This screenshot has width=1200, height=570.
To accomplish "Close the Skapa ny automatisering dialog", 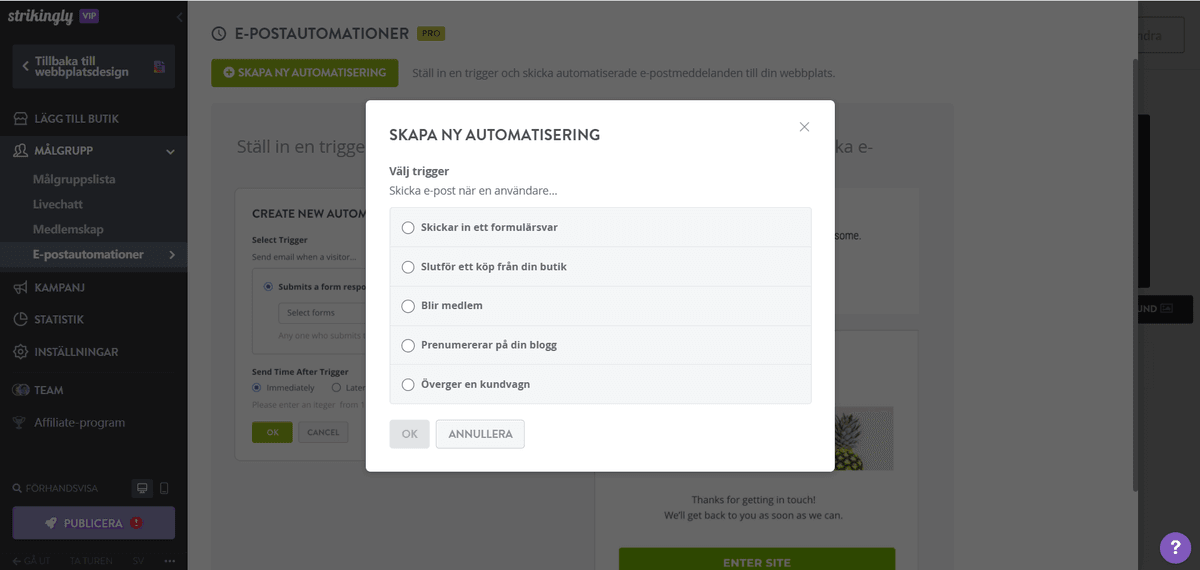I will pos(804,127).
